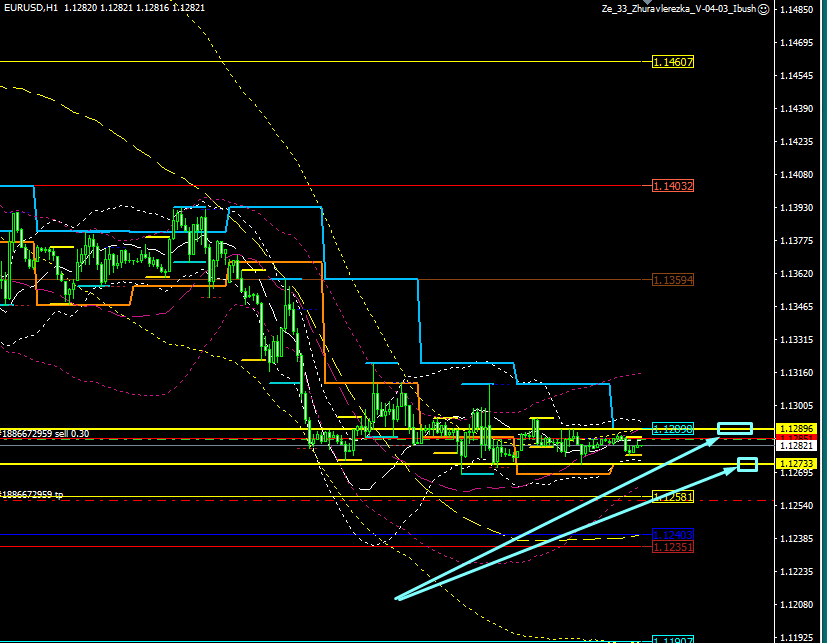The width and height of the screenshot is (827, 643).
Task: Click the Ze_33_Zhuravlerezka_V-04-03_Ibush expert name
Action: [679, 9]
